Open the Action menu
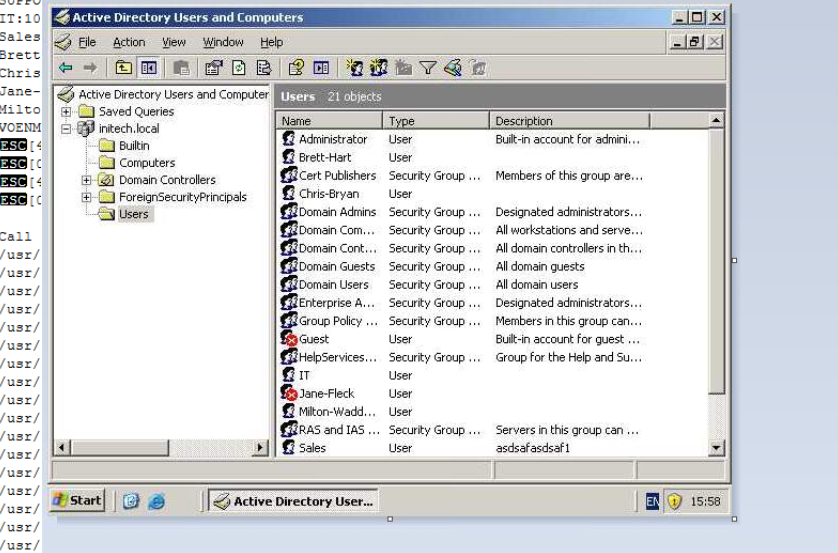 [128, 43]
